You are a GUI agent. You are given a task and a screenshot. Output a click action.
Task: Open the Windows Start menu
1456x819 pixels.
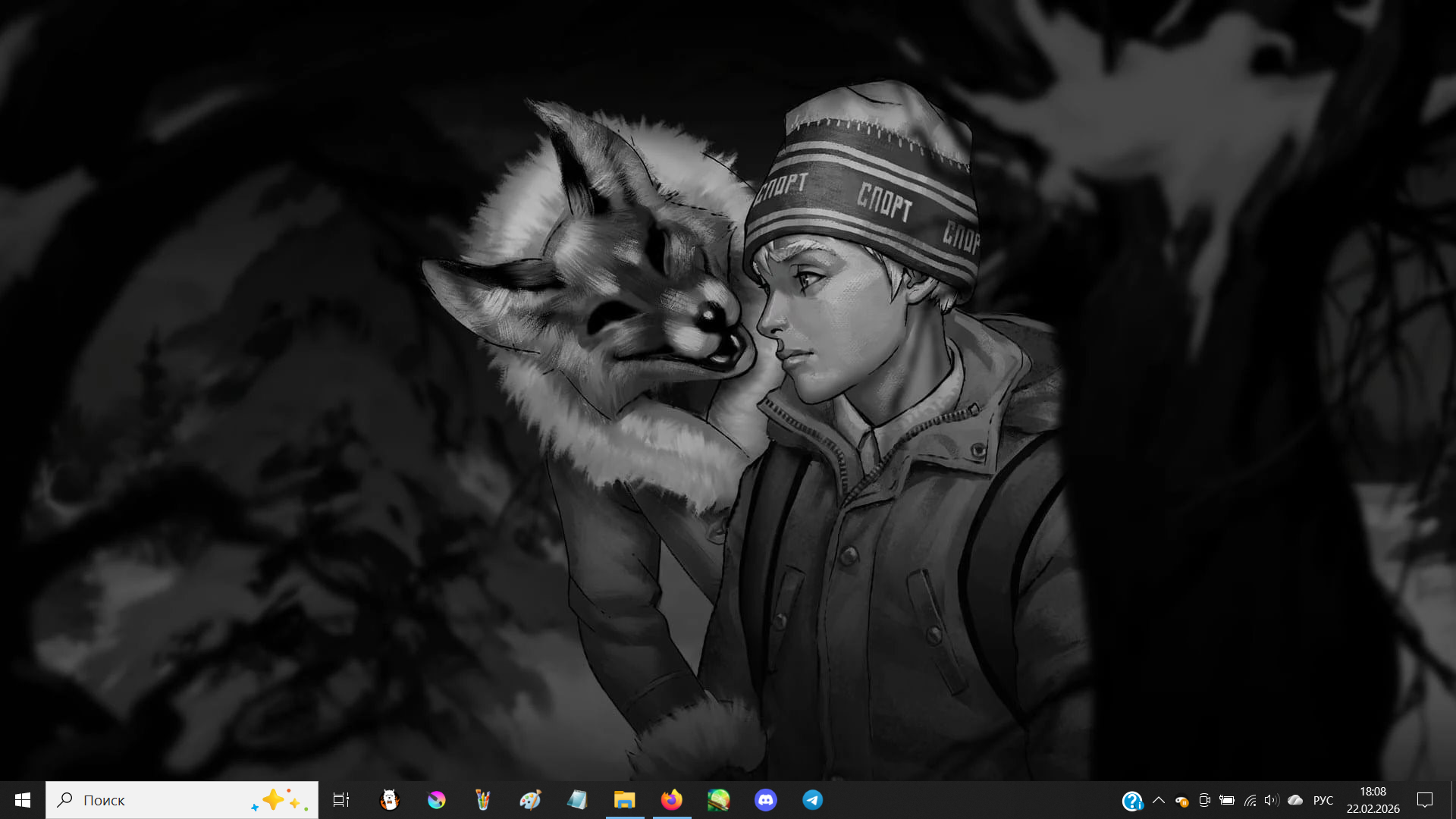[22, 800]
